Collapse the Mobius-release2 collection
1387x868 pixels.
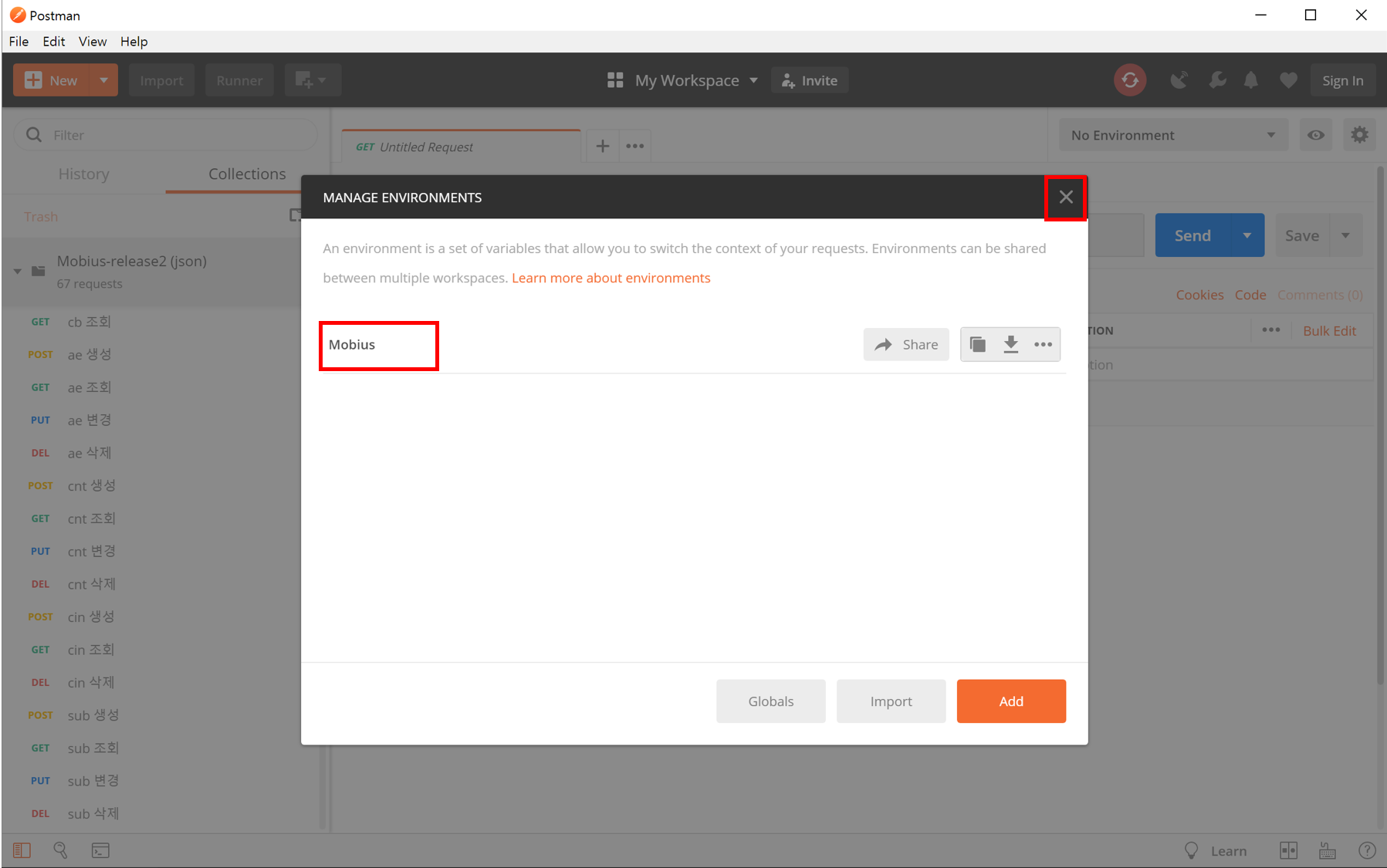[x=17, y=271]
